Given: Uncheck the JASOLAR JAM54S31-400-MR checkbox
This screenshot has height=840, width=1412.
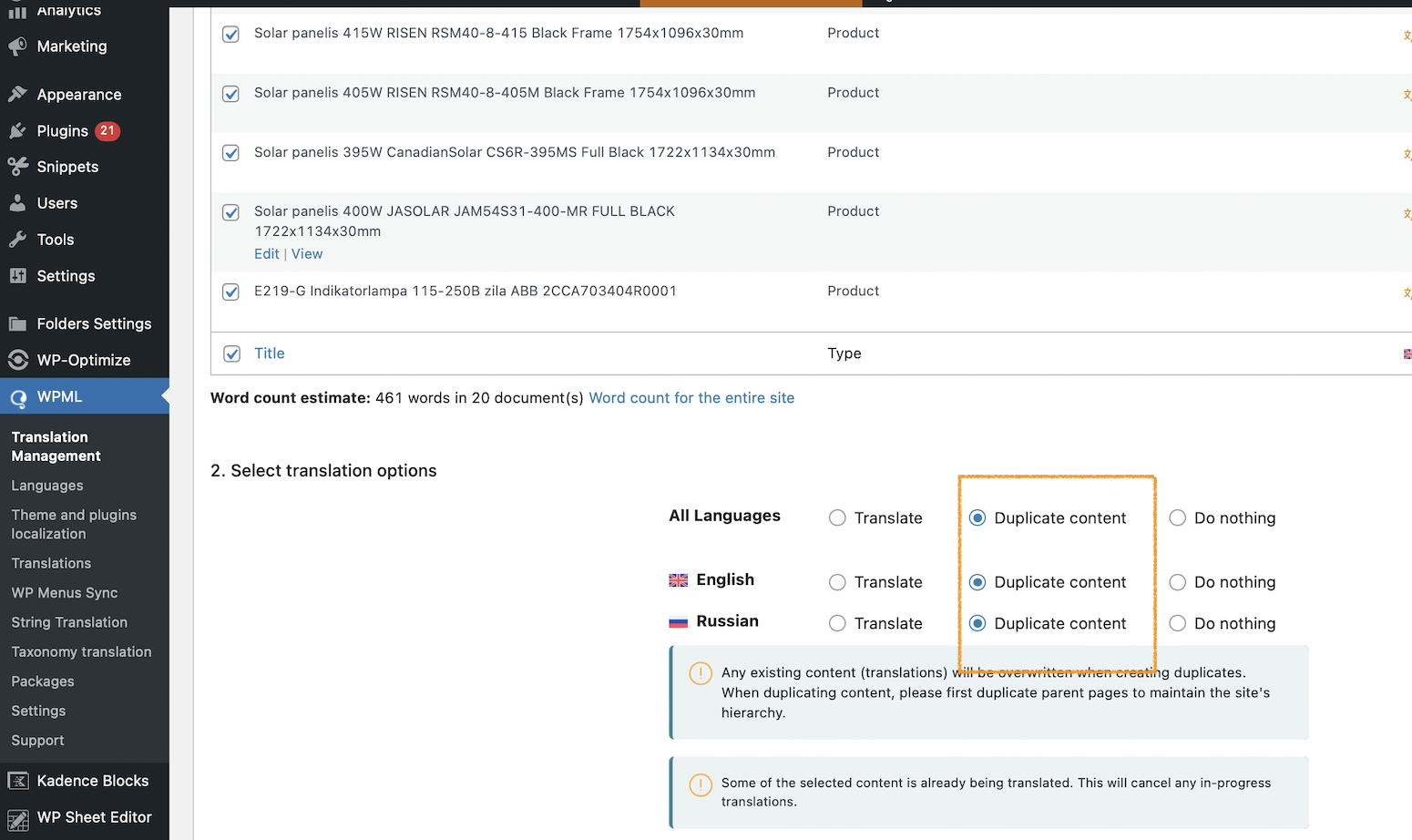Looking at the screenshot, I should [231, 212].
